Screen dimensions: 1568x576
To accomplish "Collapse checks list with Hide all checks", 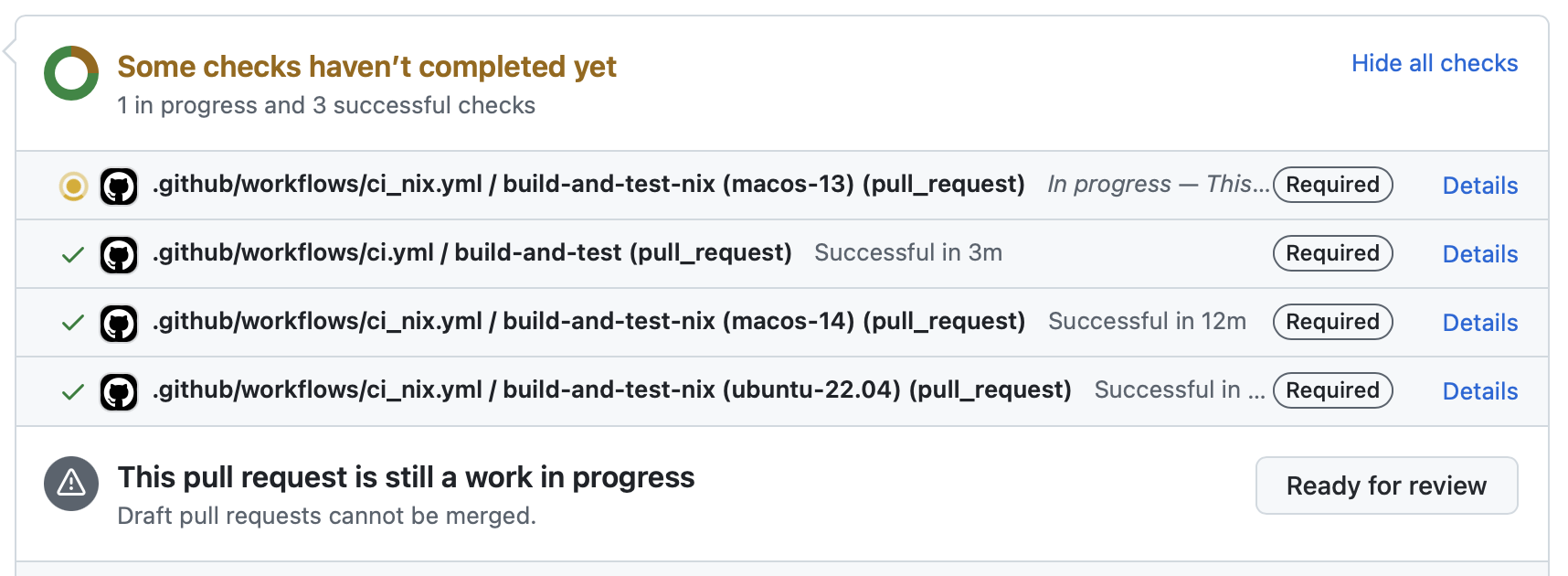I will [1435, 63].
